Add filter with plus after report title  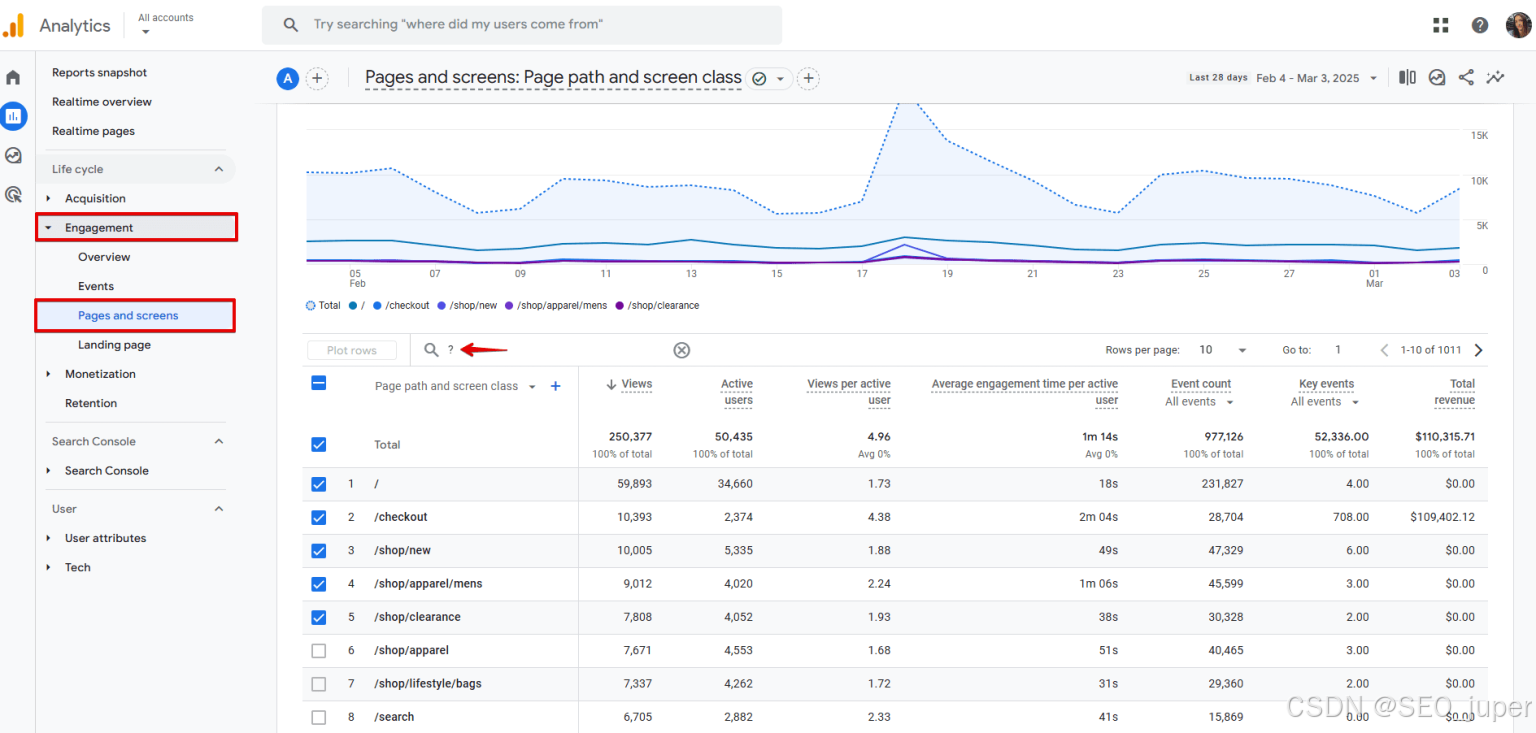(x=808, y=78)
